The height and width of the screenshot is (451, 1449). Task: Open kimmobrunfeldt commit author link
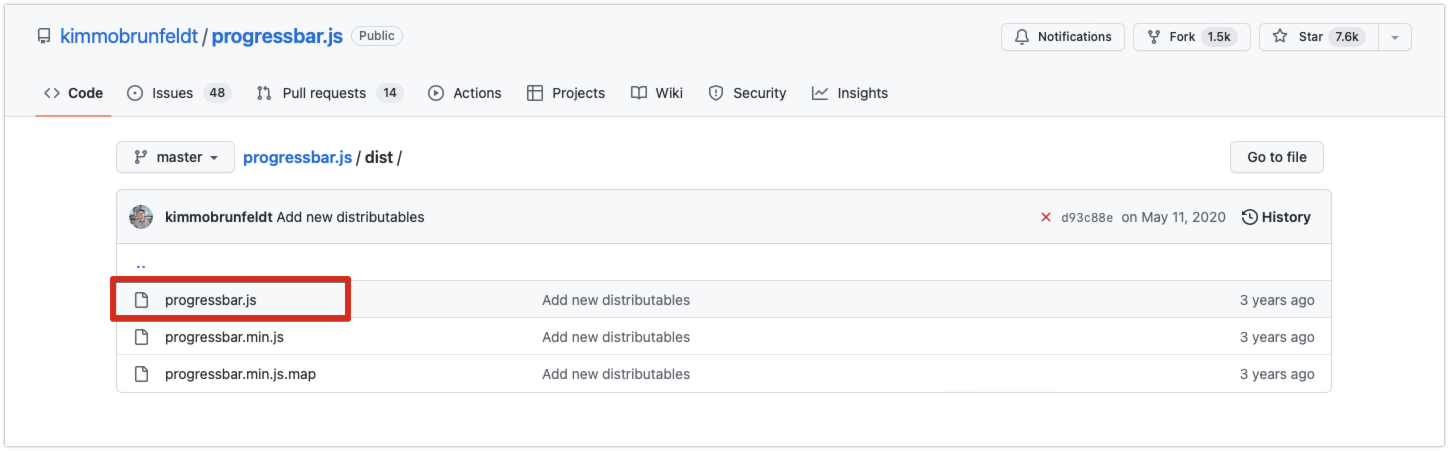click(218, 217)
